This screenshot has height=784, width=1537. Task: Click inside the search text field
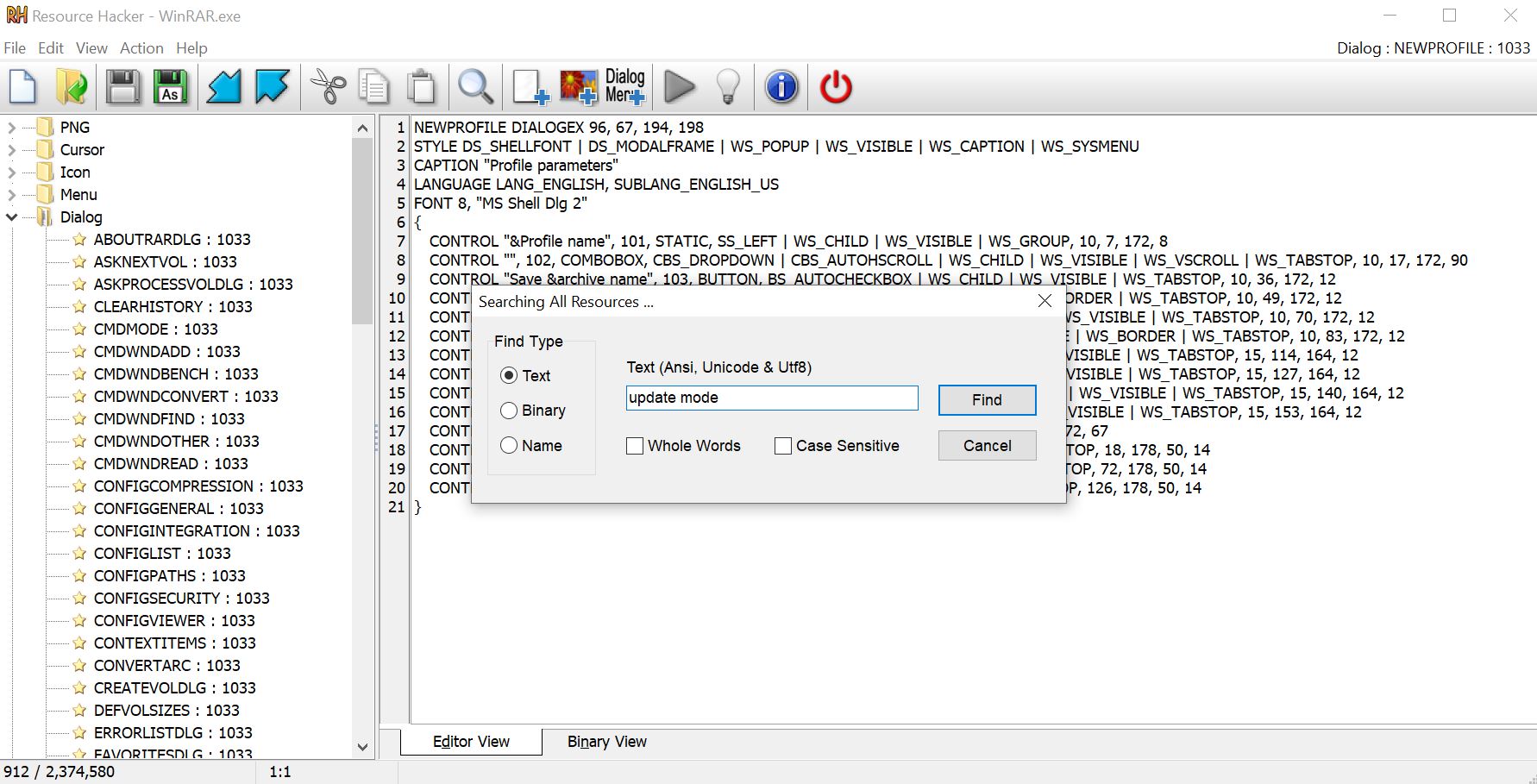(x=770, y=398)
